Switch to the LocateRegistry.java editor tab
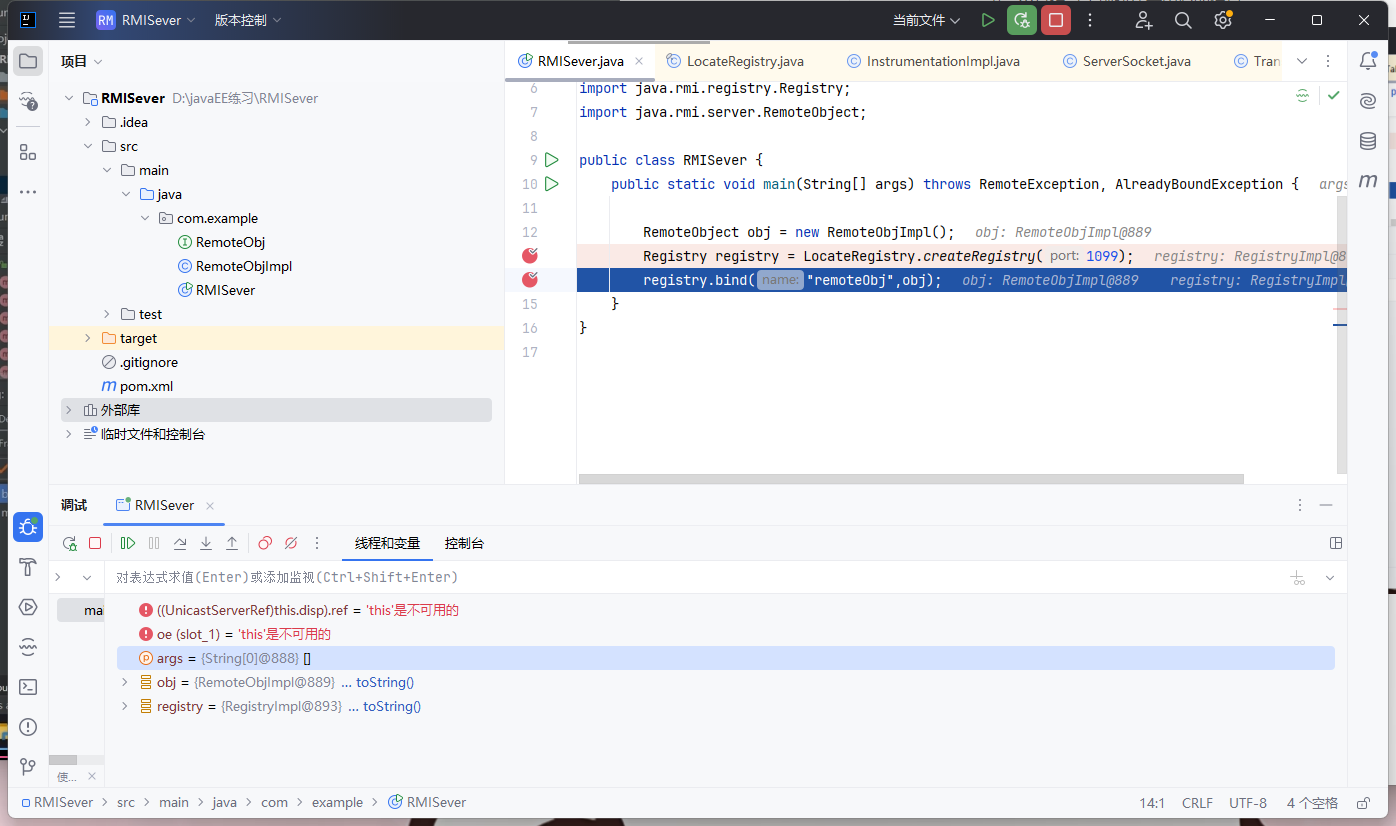 click(x=744, y=61)
